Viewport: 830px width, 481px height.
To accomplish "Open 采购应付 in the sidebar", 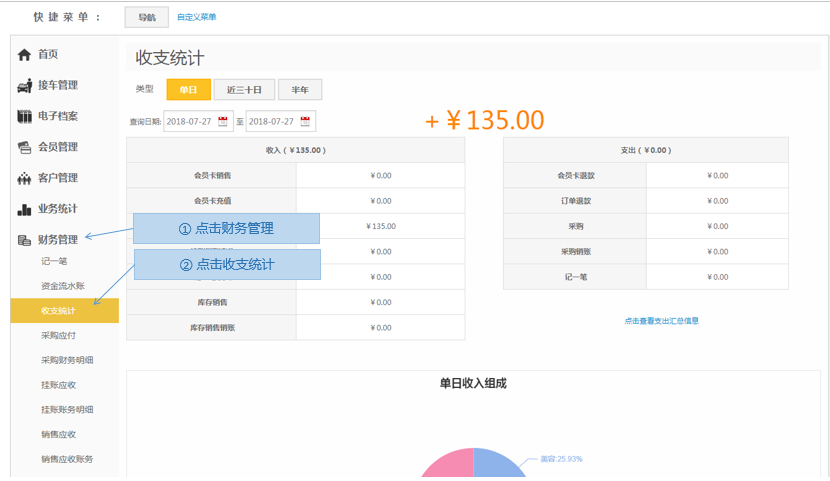I will click(x=58, y=336).
